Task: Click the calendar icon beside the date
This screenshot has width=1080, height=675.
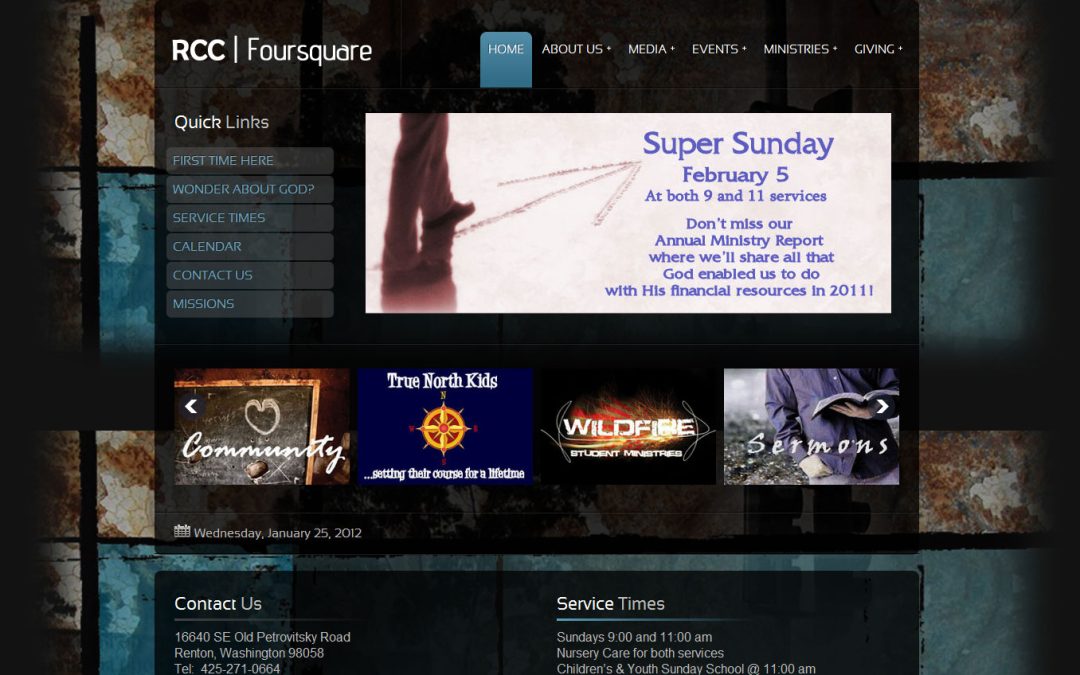Action: pyautogui.click(x=182, y=532)
